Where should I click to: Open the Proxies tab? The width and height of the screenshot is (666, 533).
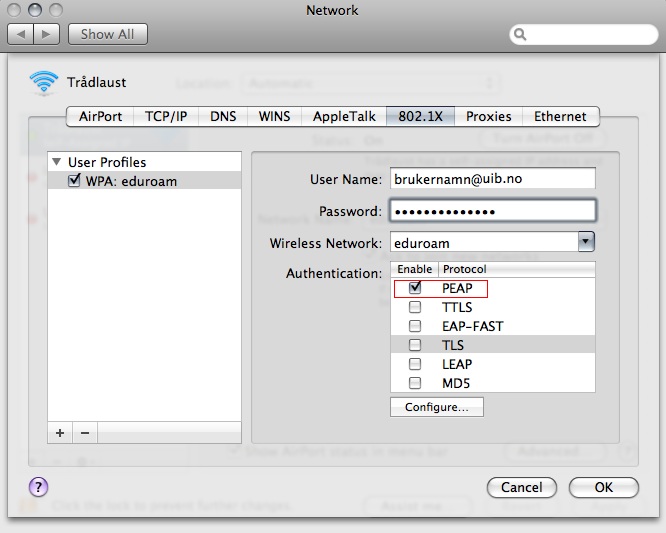click(x=488, y=116)
